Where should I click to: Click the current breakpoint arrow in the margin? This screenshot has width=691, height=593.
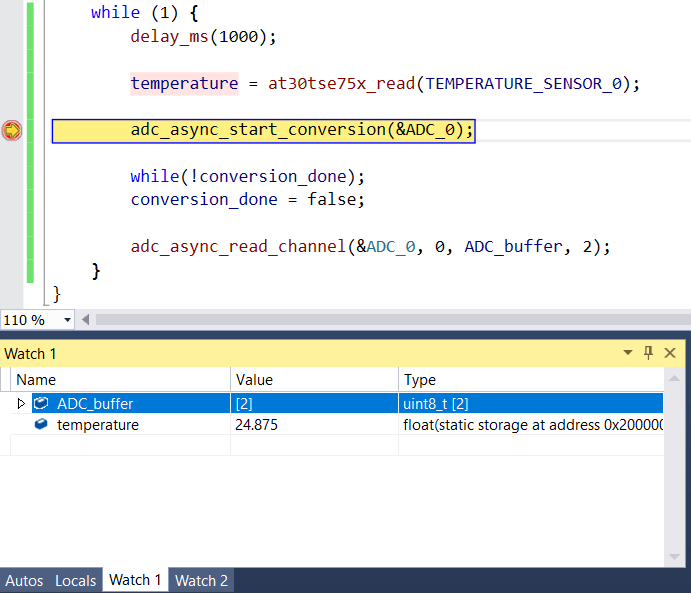pyautogui.click(x=12, y=131)
